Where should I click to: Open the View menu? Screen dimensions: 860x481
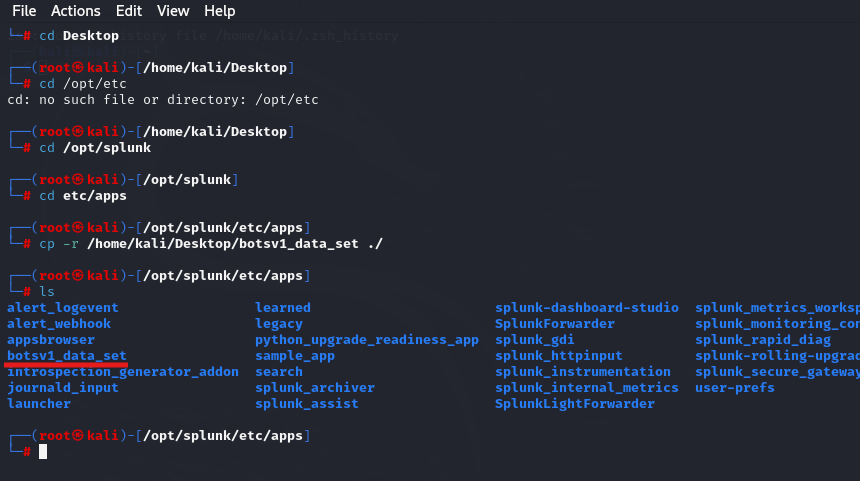[173, 11]
